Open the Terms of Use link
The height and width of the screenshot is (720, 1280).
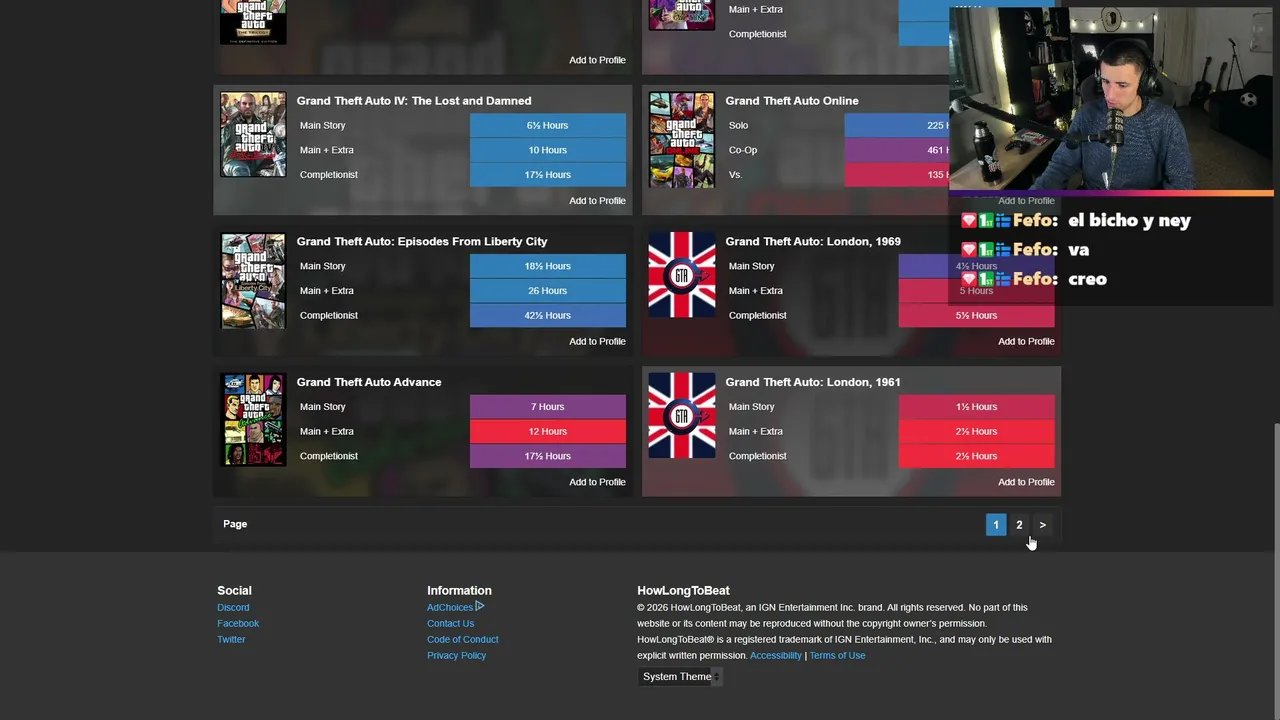pyautogui.click(x=837, y=656)
